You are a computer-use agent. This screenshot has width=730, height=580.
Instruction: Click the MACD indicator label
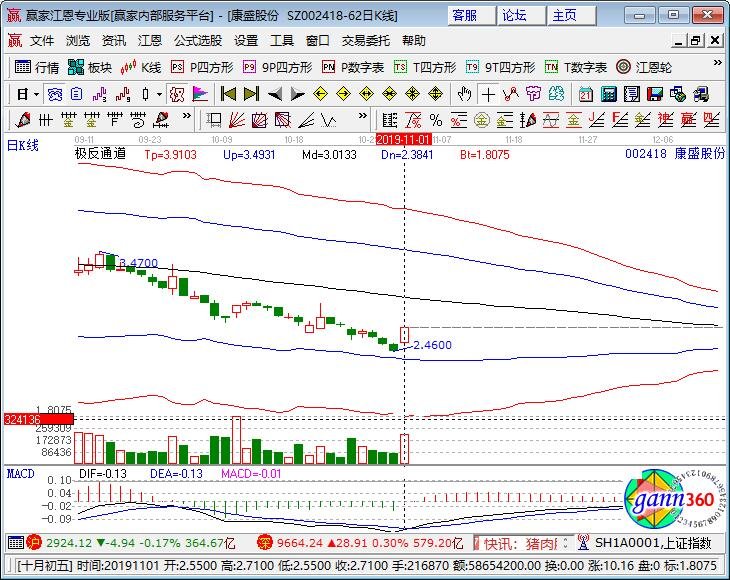point(20,473)
